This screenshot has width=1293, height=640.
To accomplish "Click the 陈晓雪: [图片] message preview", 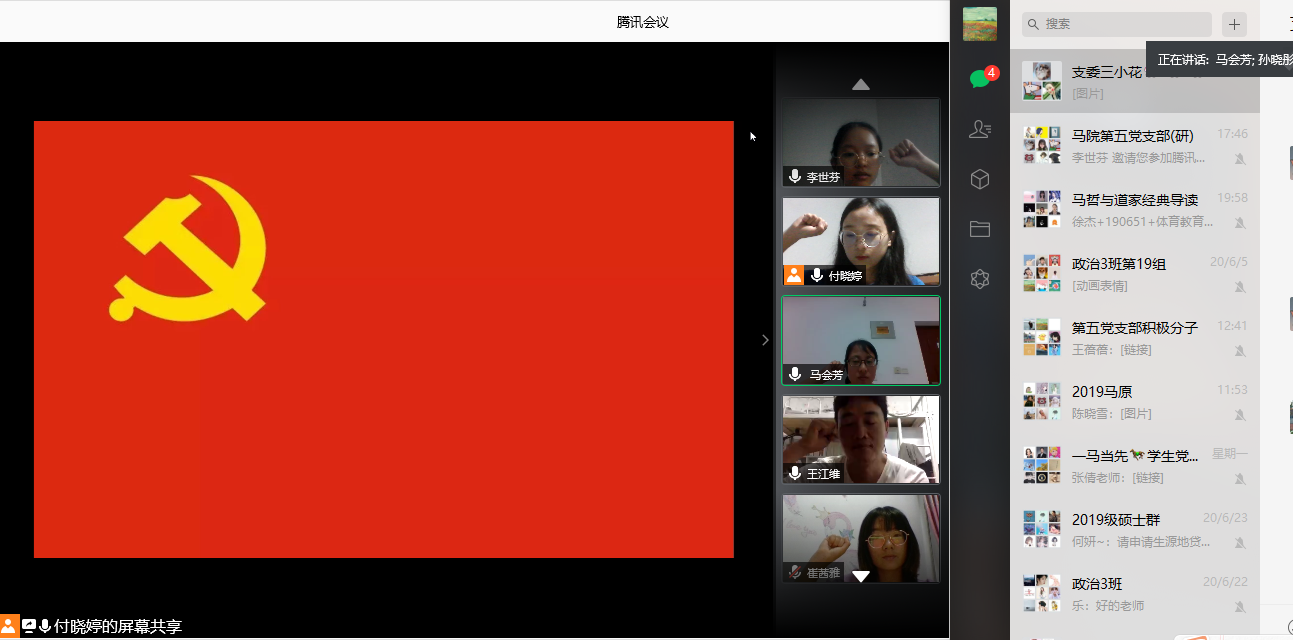I will [x=1112, y=414].
